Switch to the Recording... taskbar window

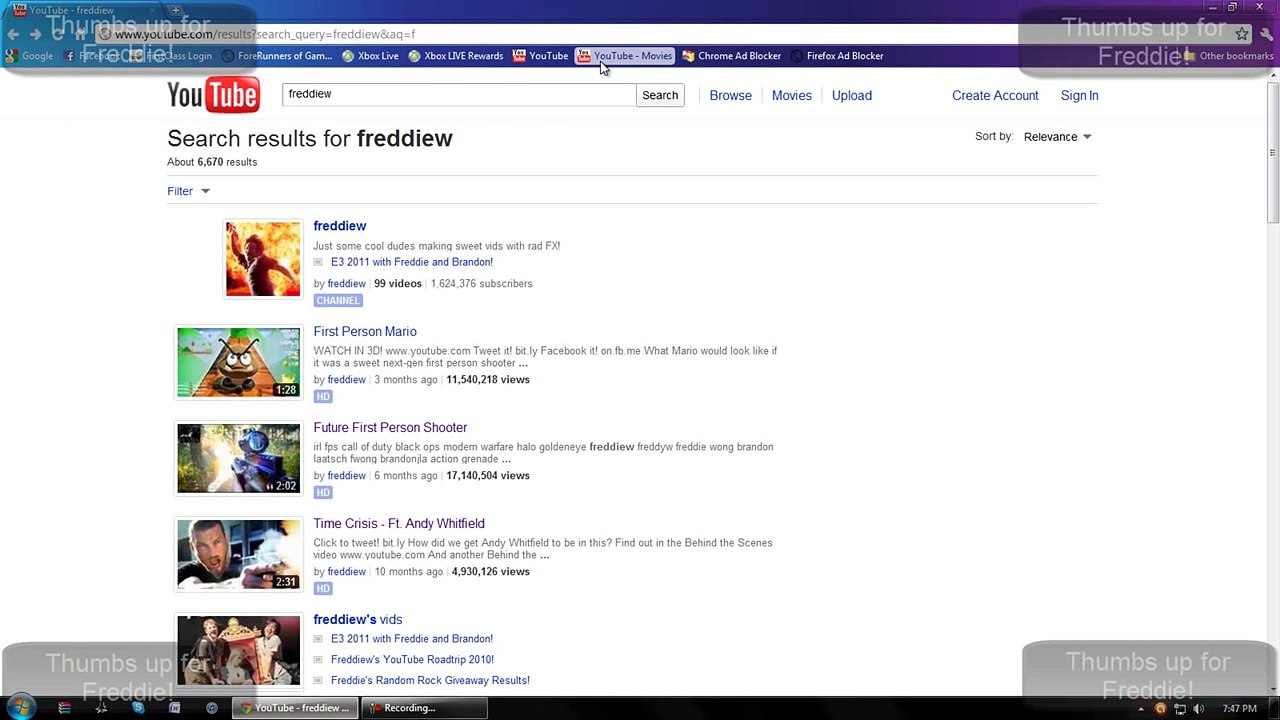tap(424, 708)
